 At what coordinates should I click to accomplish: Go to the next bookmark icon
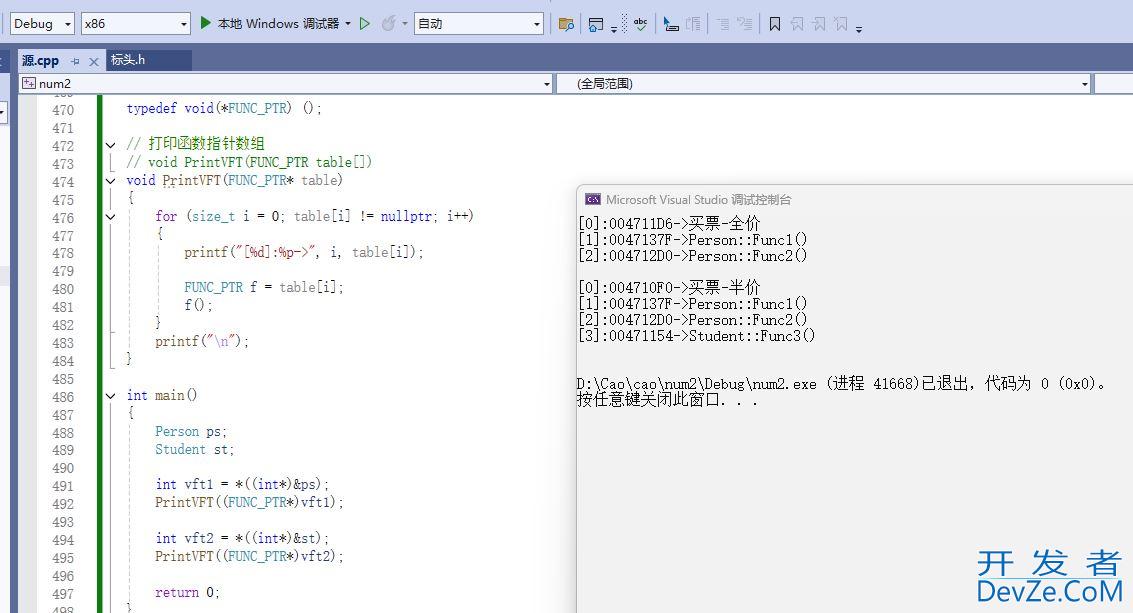pyautogui.click(x=818, y=25)
